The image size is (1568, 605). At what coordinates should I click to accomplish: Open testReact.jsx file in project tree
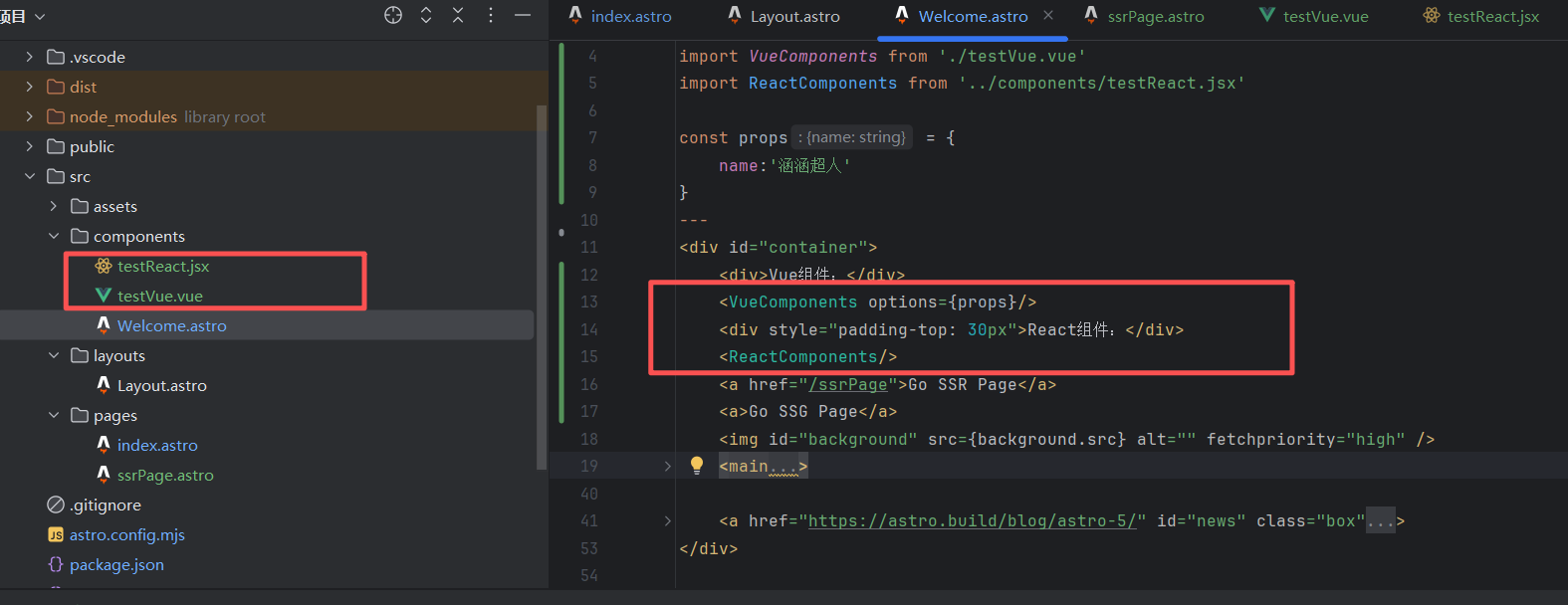click(x=162, y=266)
